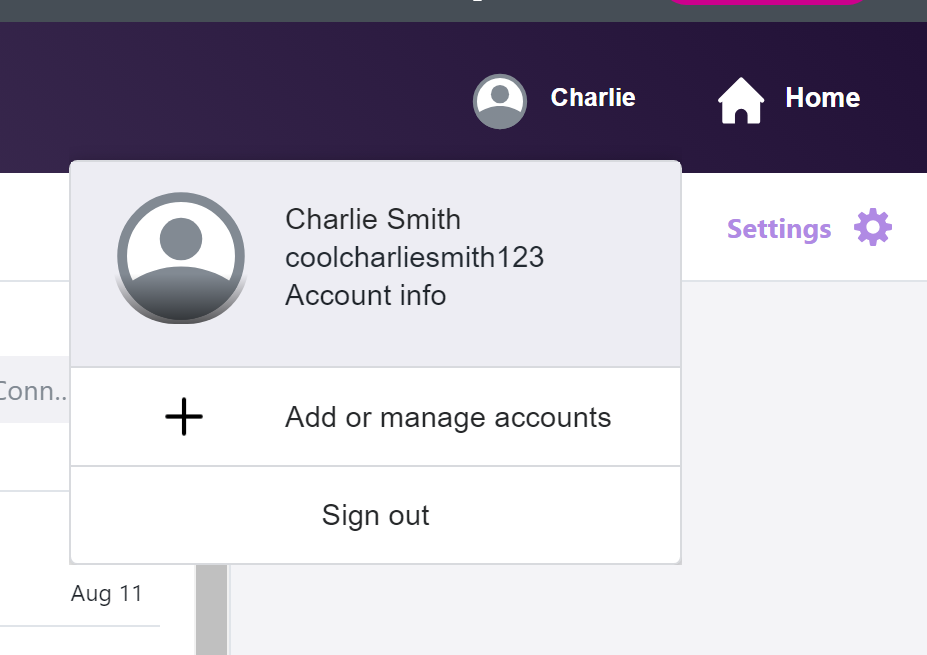Open the Settings text link
This screenshot has height=655, width=927.
coord(779,230)
